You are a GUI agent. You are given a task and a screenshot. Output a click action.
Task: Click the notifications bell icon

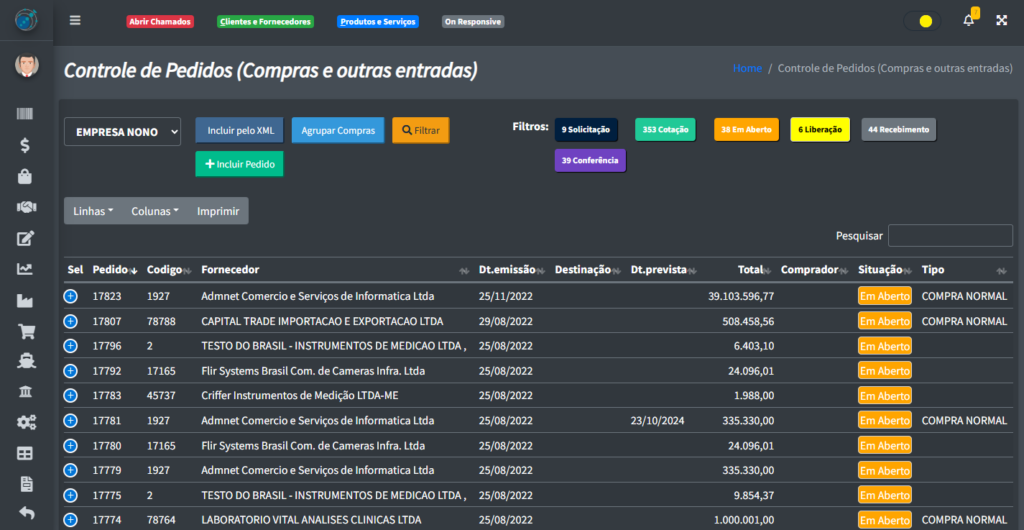[x=968, y=21]
